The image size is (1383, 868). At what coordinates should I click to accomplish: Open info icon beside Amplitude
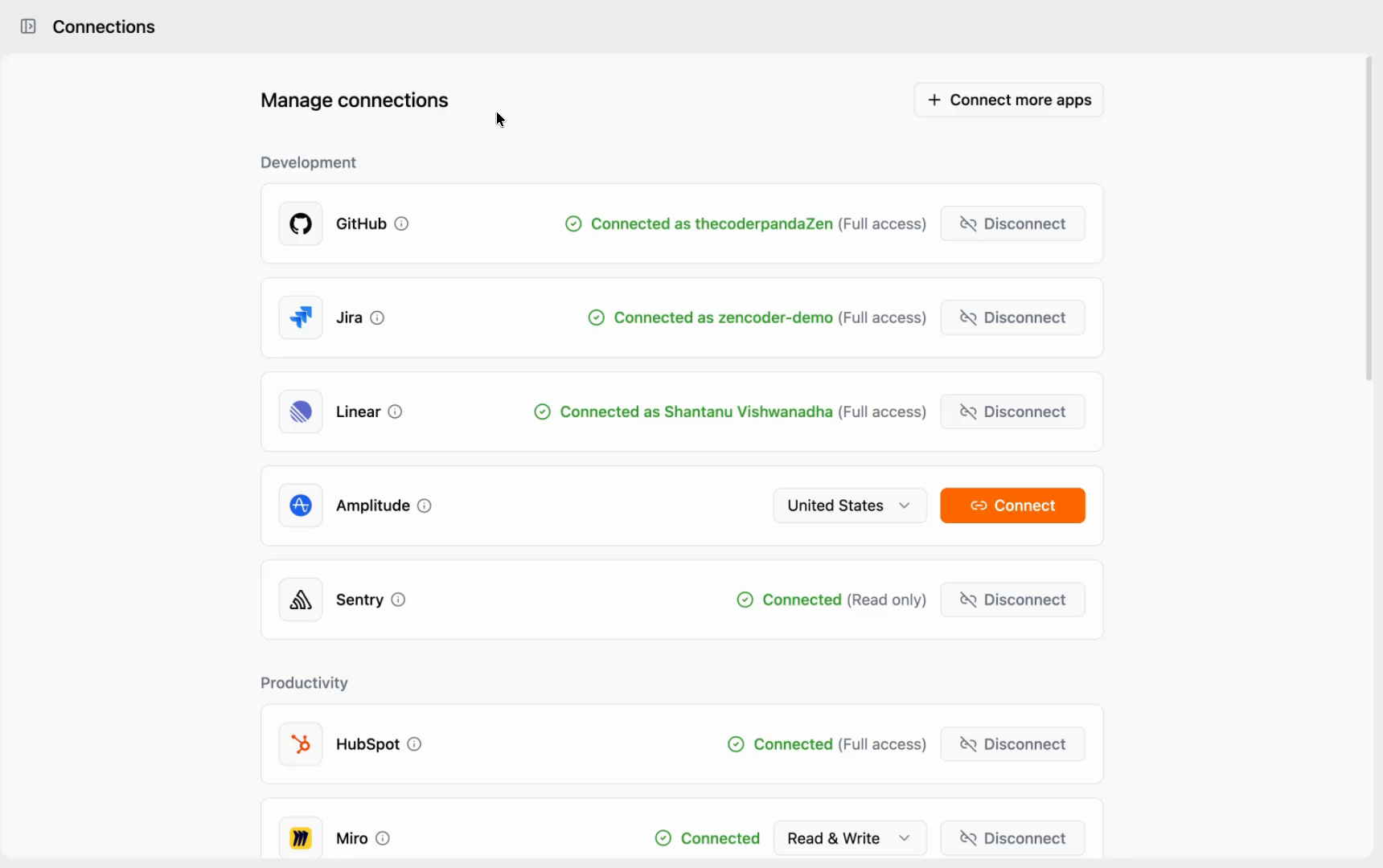pyautogui.click(x=425, y=506)
